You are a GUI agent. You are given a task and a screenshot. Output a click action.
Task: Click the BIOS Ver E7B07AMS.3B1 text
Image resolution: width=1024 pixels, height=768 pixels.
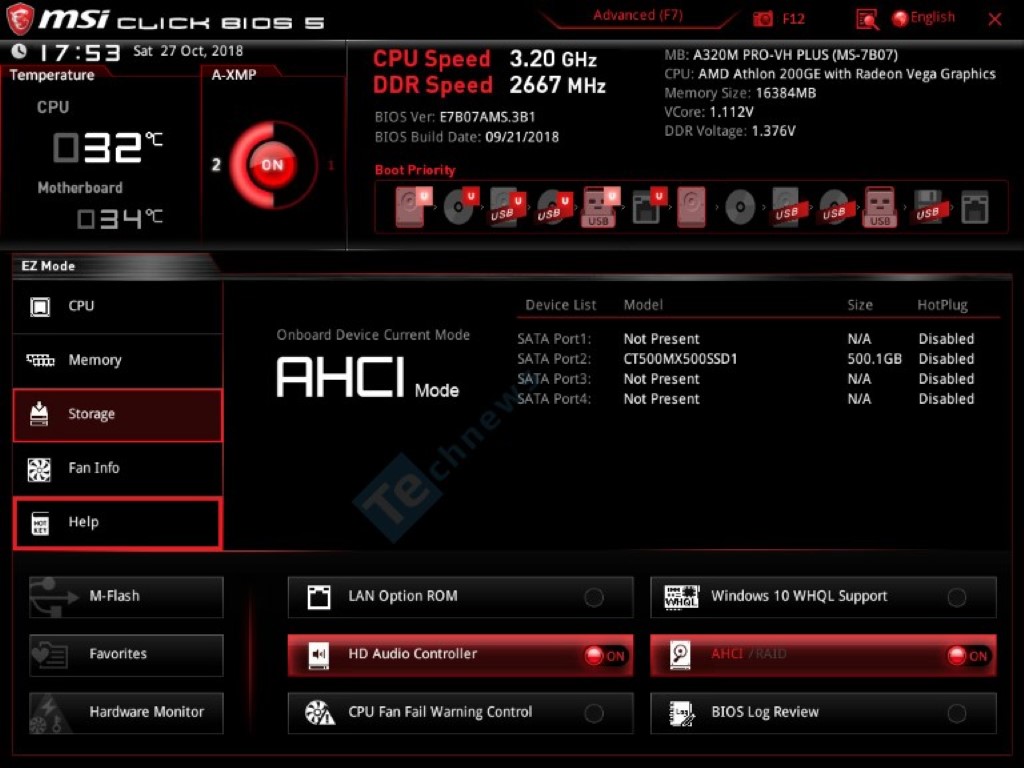(x=455, y=117)
